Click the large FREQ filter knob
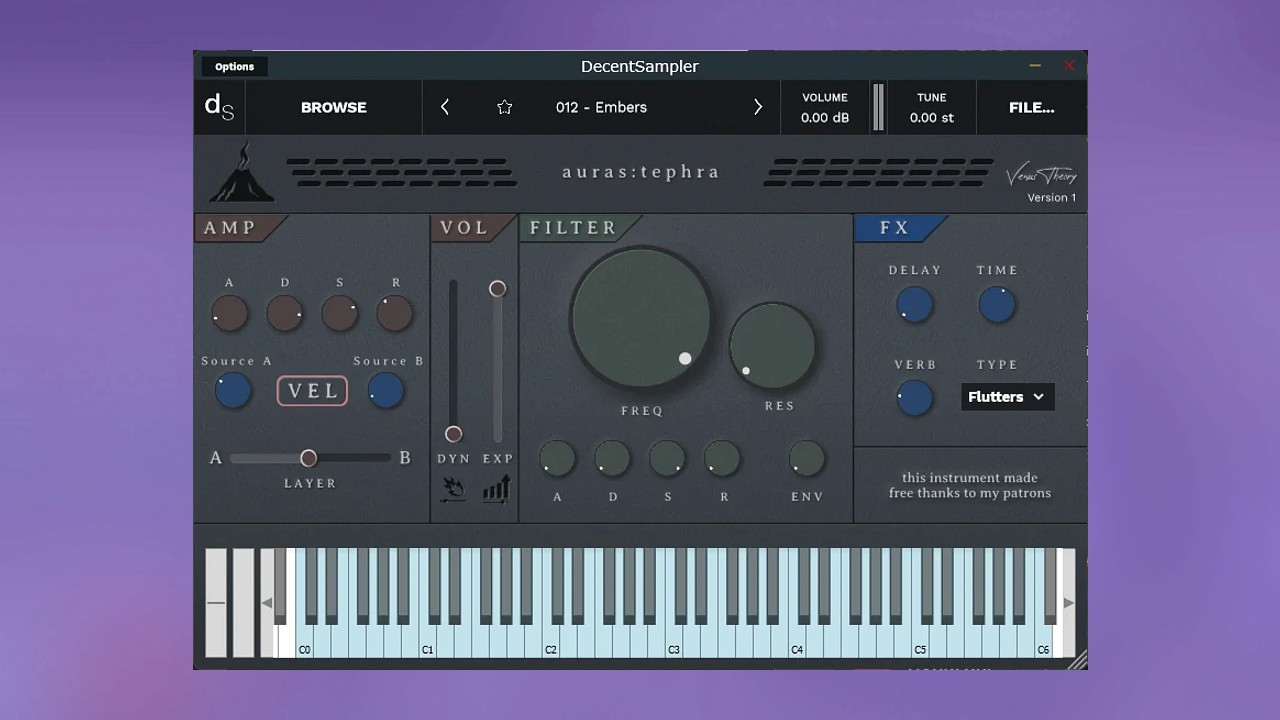 click(x=641, y=319)
